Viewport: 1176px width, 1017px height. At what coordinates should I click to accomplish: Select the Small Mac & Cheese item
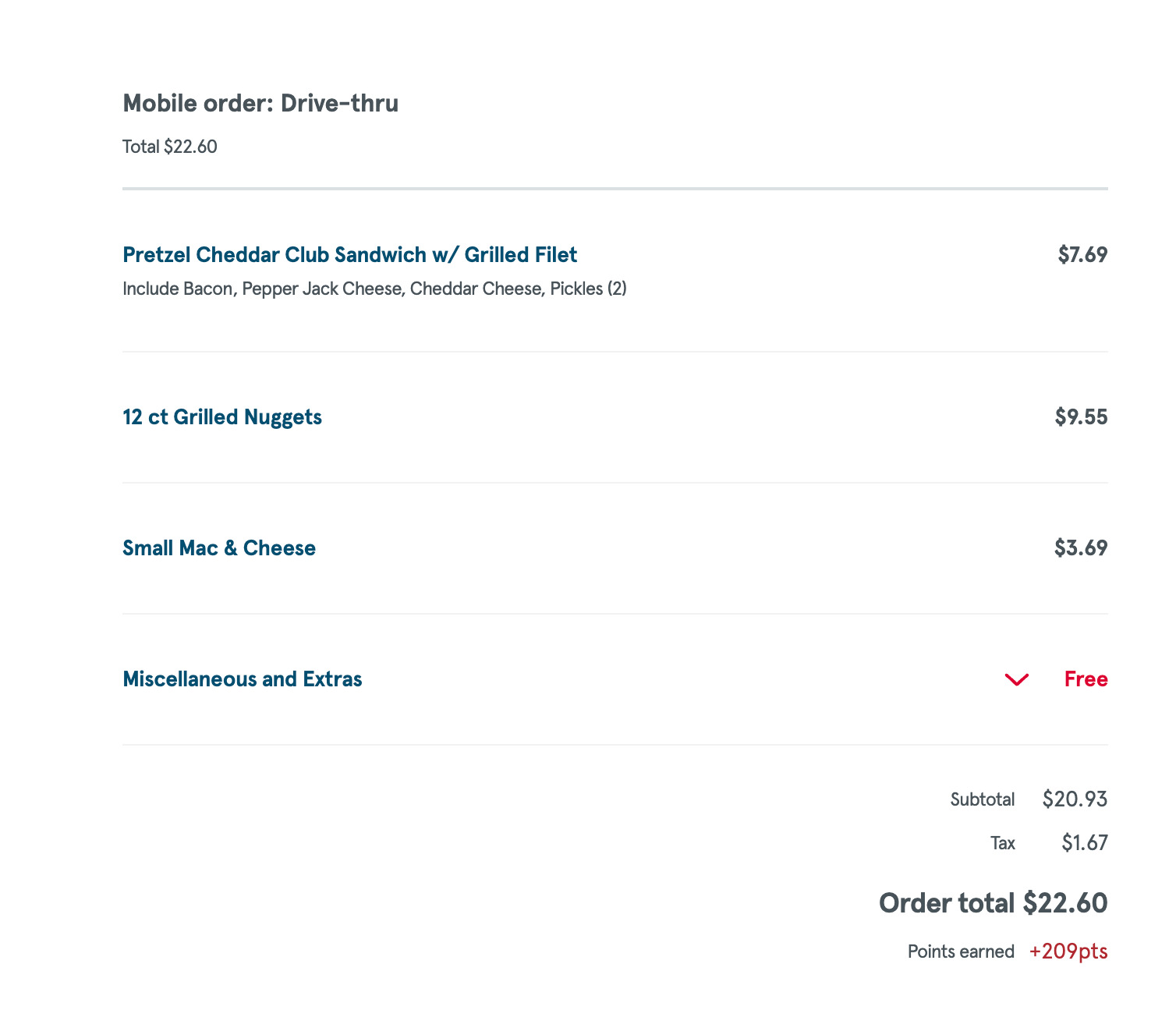point(219,548)
